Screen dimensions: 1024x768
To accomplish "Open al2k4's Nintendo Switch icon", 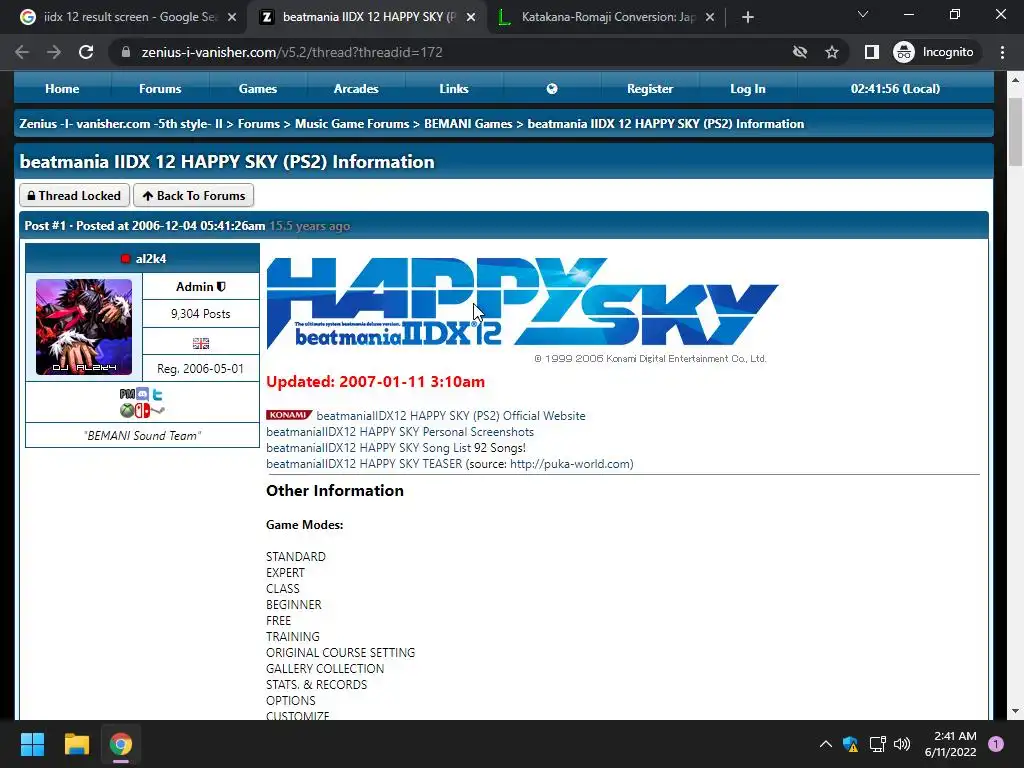I will [x=142, y=410].
